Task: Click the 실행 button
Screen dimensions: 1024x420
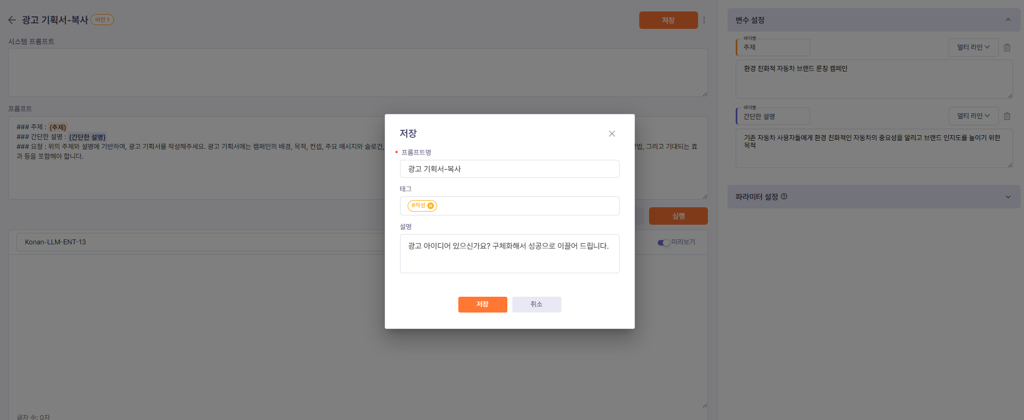Action: (679, 216)
